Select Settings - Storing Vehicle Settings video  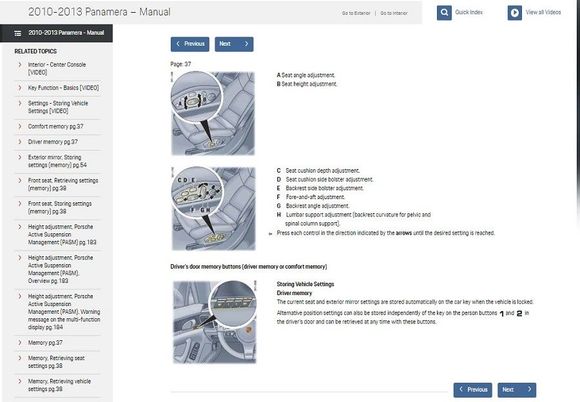(x=58, y=107)
